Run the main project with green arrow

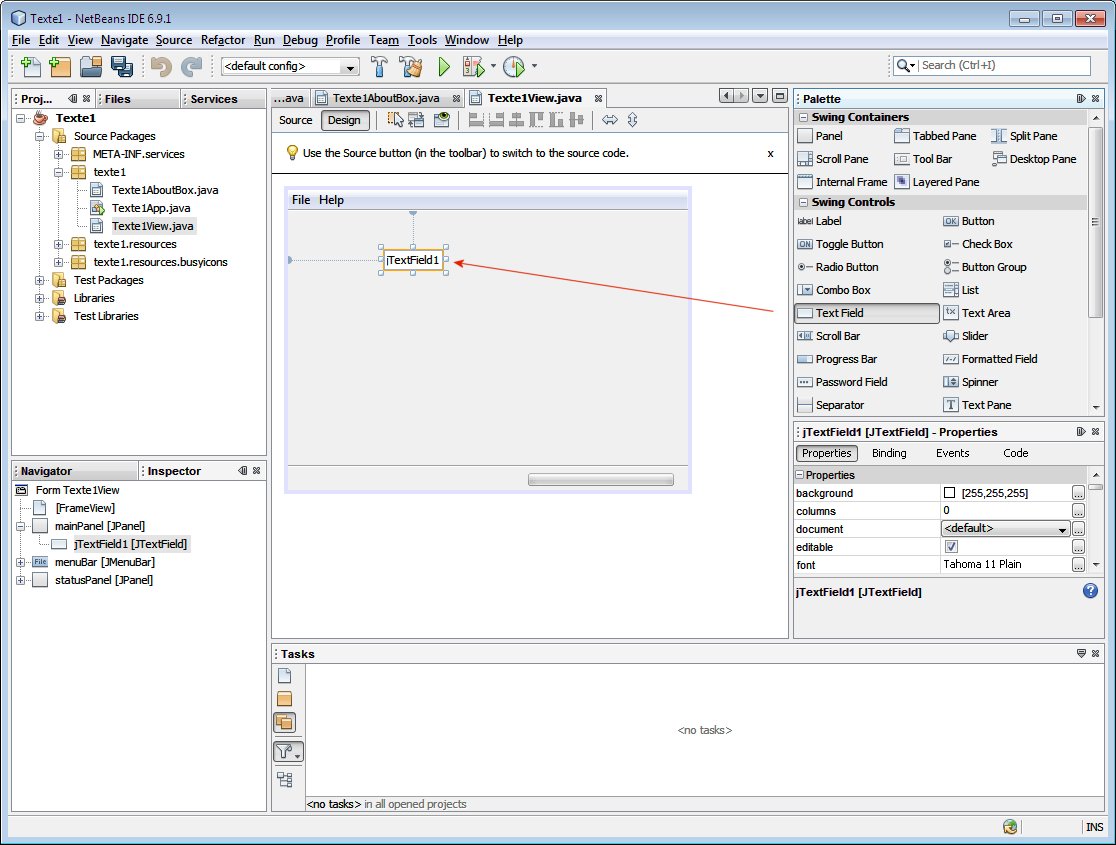click(444, 66)
